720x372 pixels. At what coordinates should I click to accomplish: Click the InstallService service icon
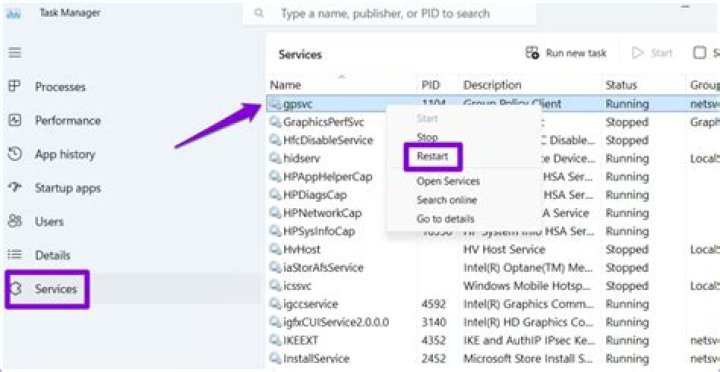[x=275, y=358]
